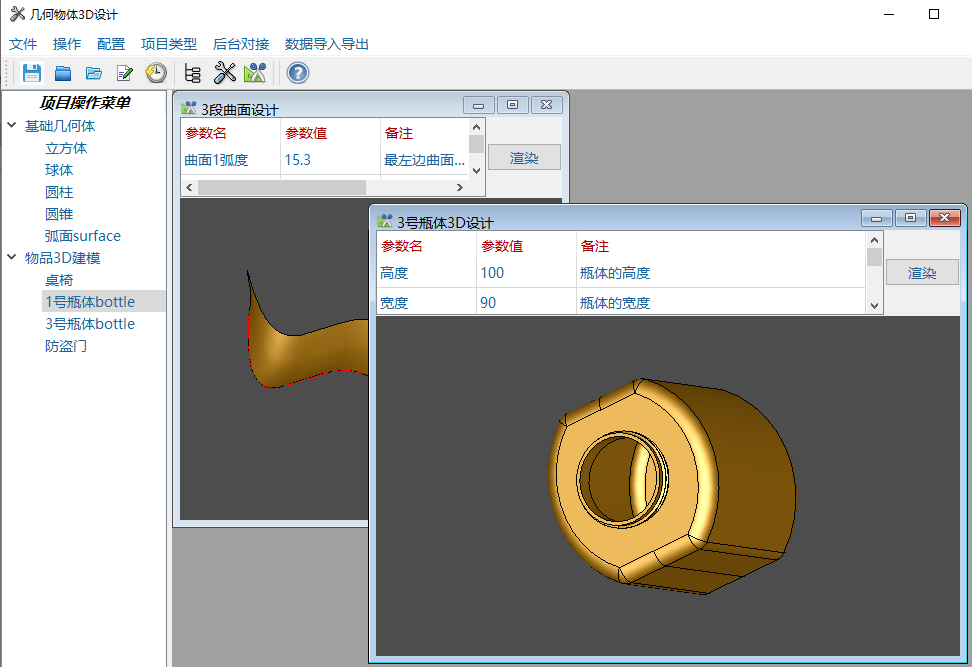Open the 项目类型 menu

(169, 44)
